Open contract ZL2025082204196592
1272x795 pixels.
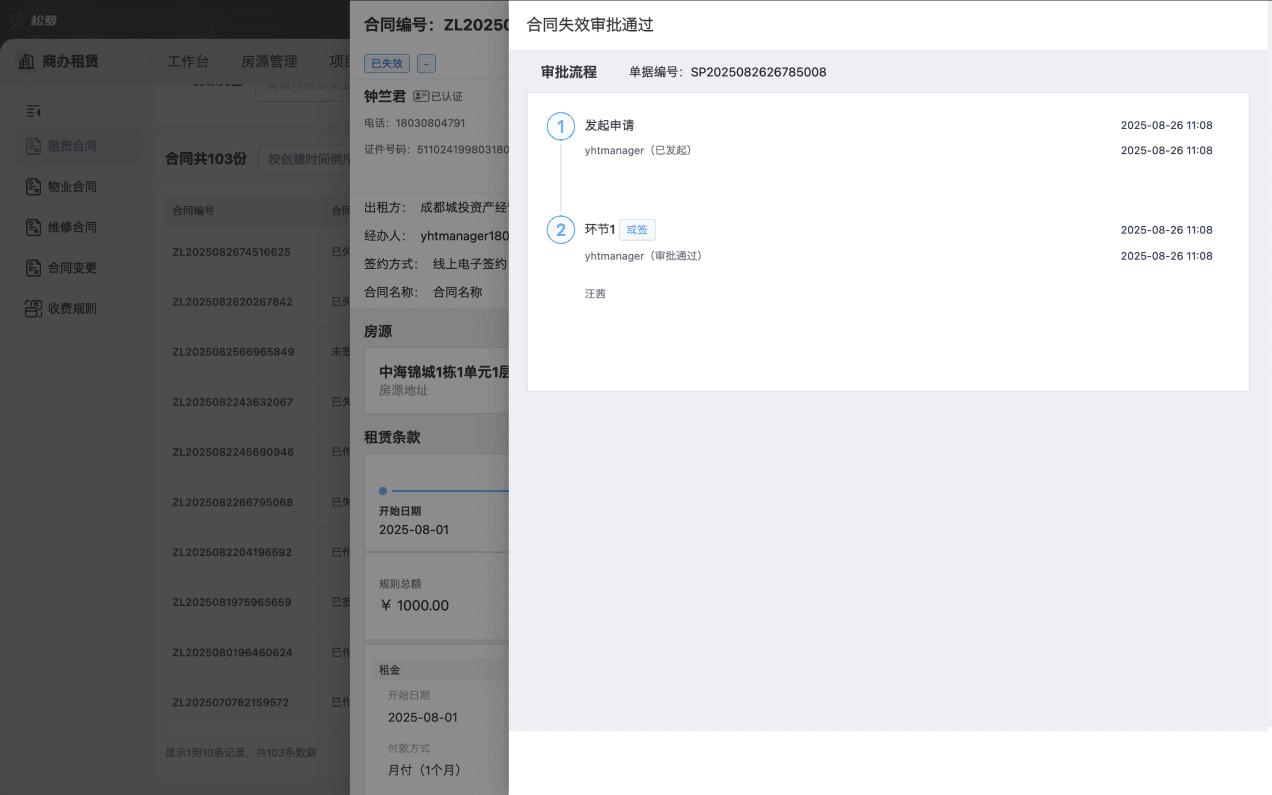tap(232, 552)
